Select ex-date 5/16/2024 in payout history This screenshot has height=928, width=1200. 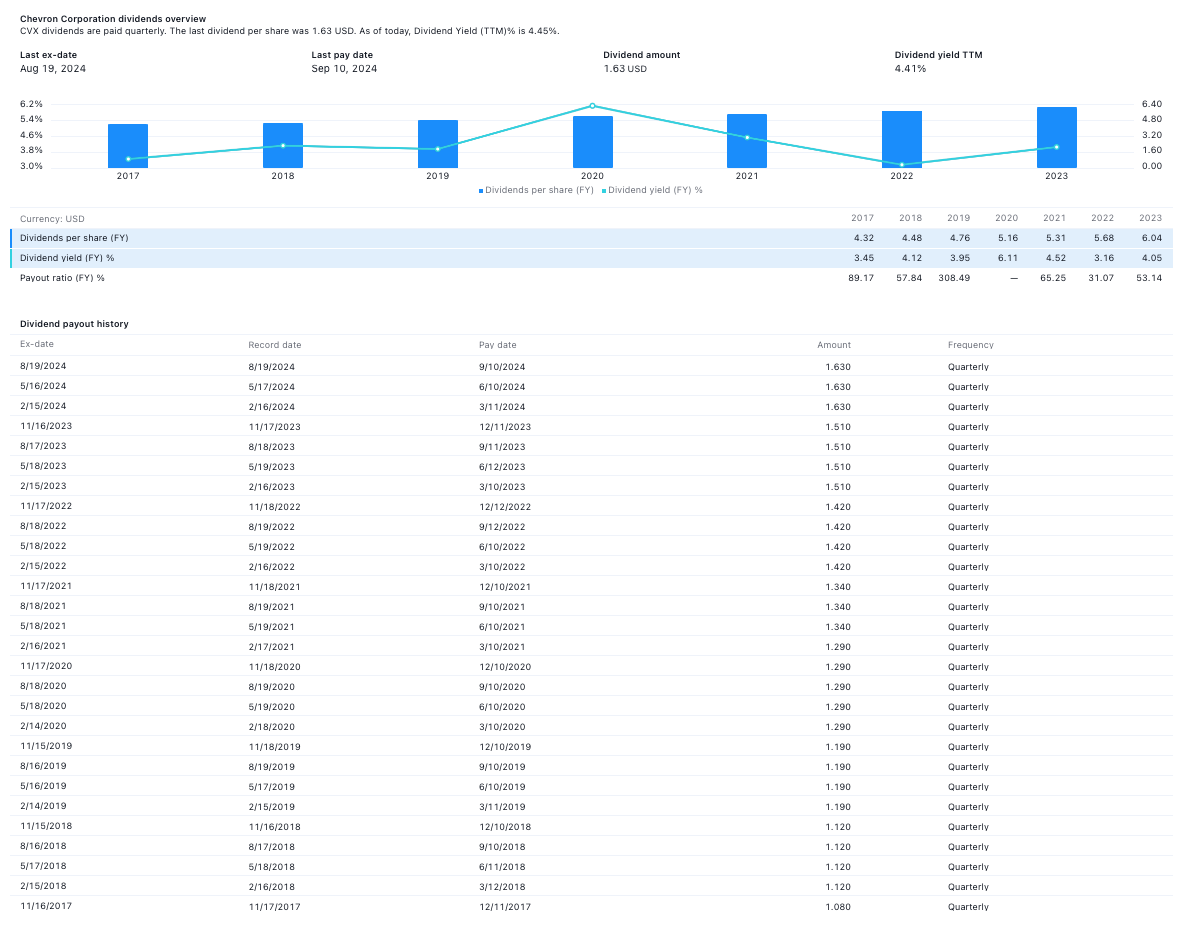click(43, 386)
